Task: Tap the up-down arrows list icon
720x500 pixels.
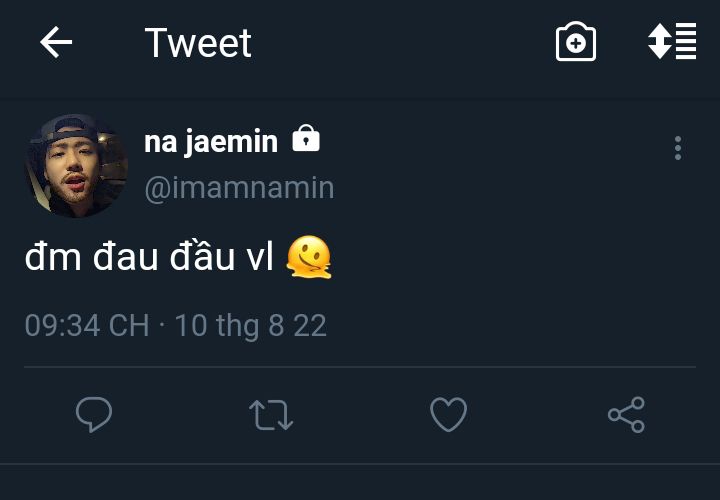Action: (x=672, y=42)
